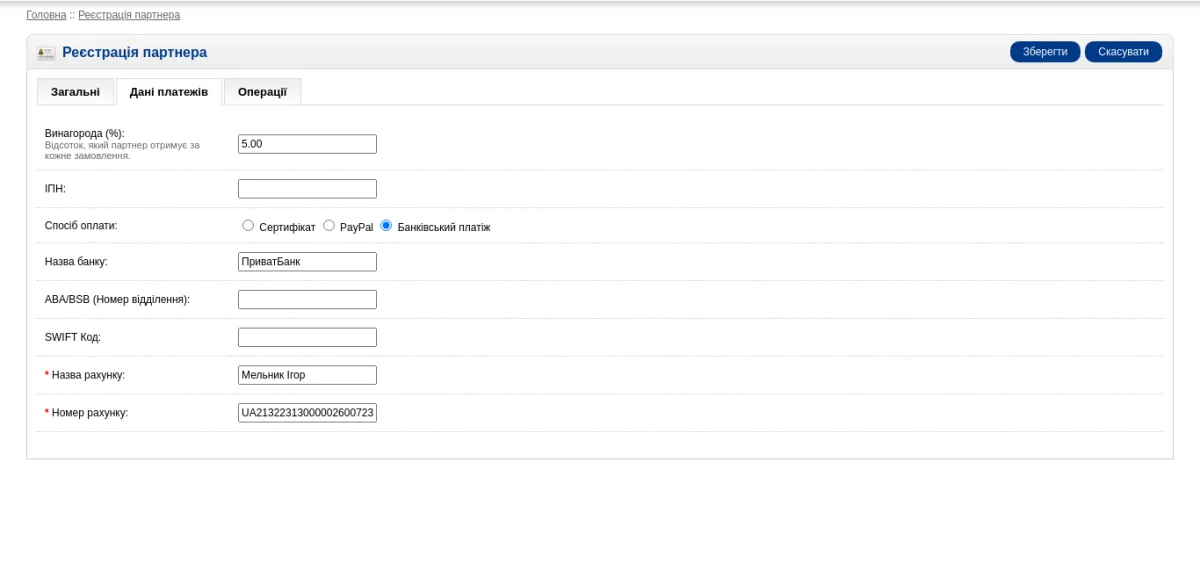Click the Назва банку label

76,262
